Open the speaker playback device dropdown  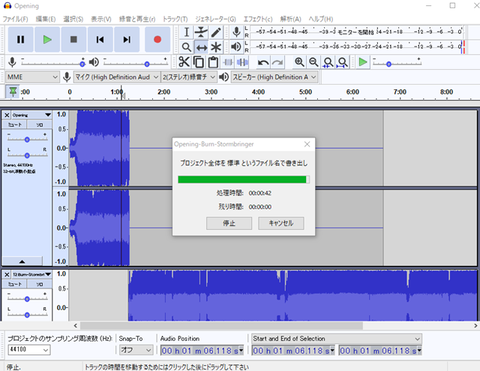pyautogui.click(x=274, y=77)
